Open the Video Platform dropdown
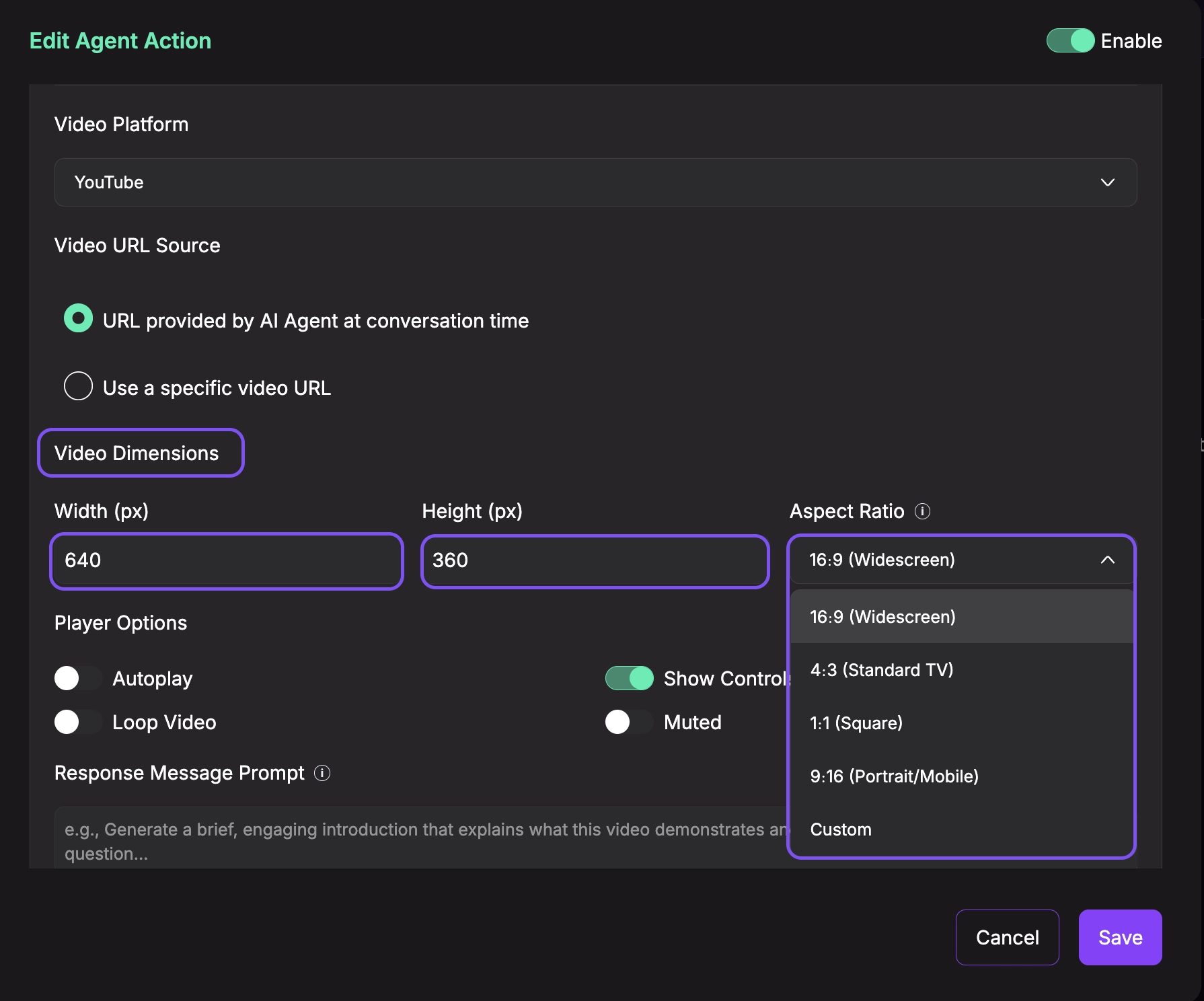 [595, 182]
